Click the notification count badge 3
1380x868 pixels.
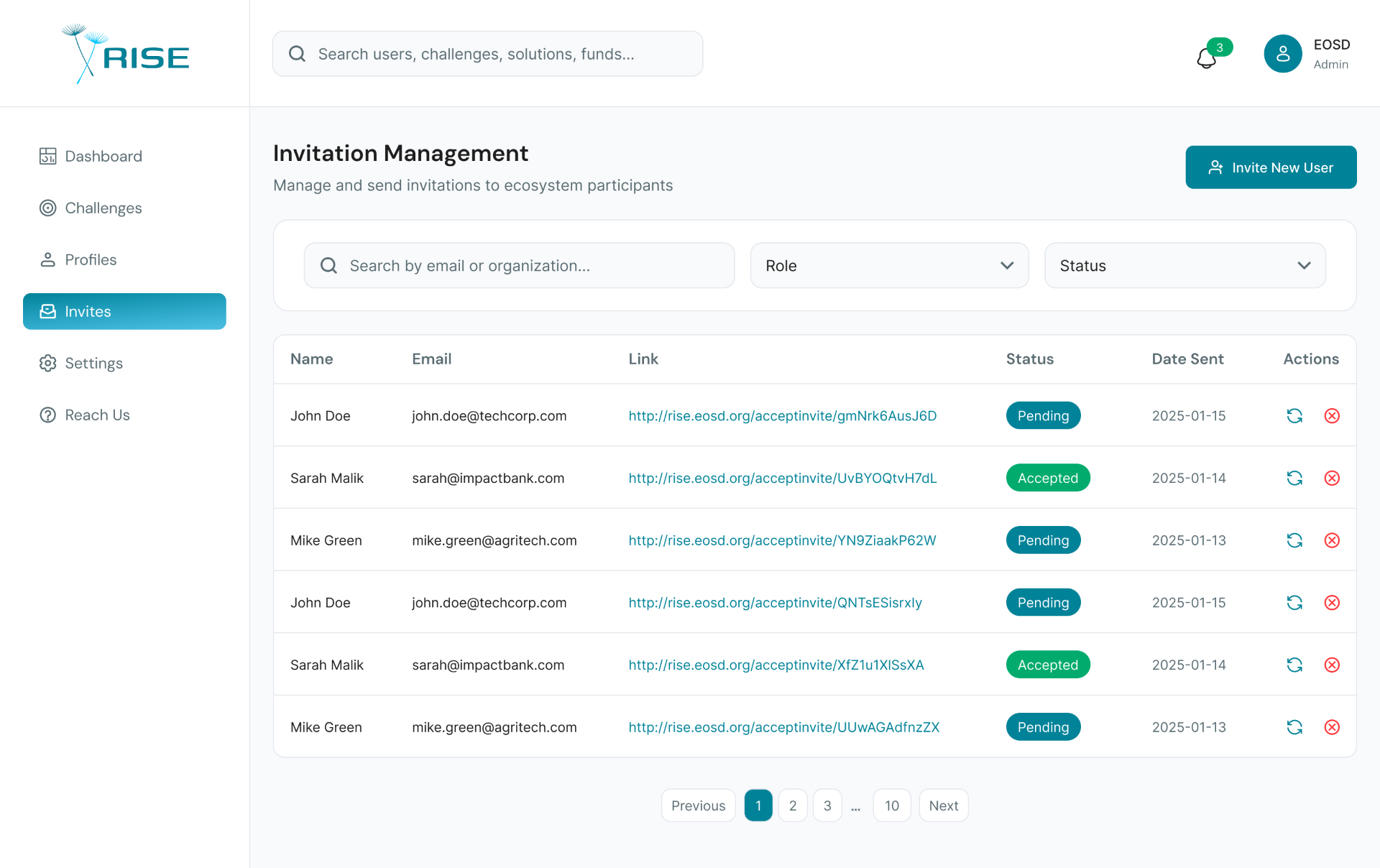click(x=1220, y=47)
